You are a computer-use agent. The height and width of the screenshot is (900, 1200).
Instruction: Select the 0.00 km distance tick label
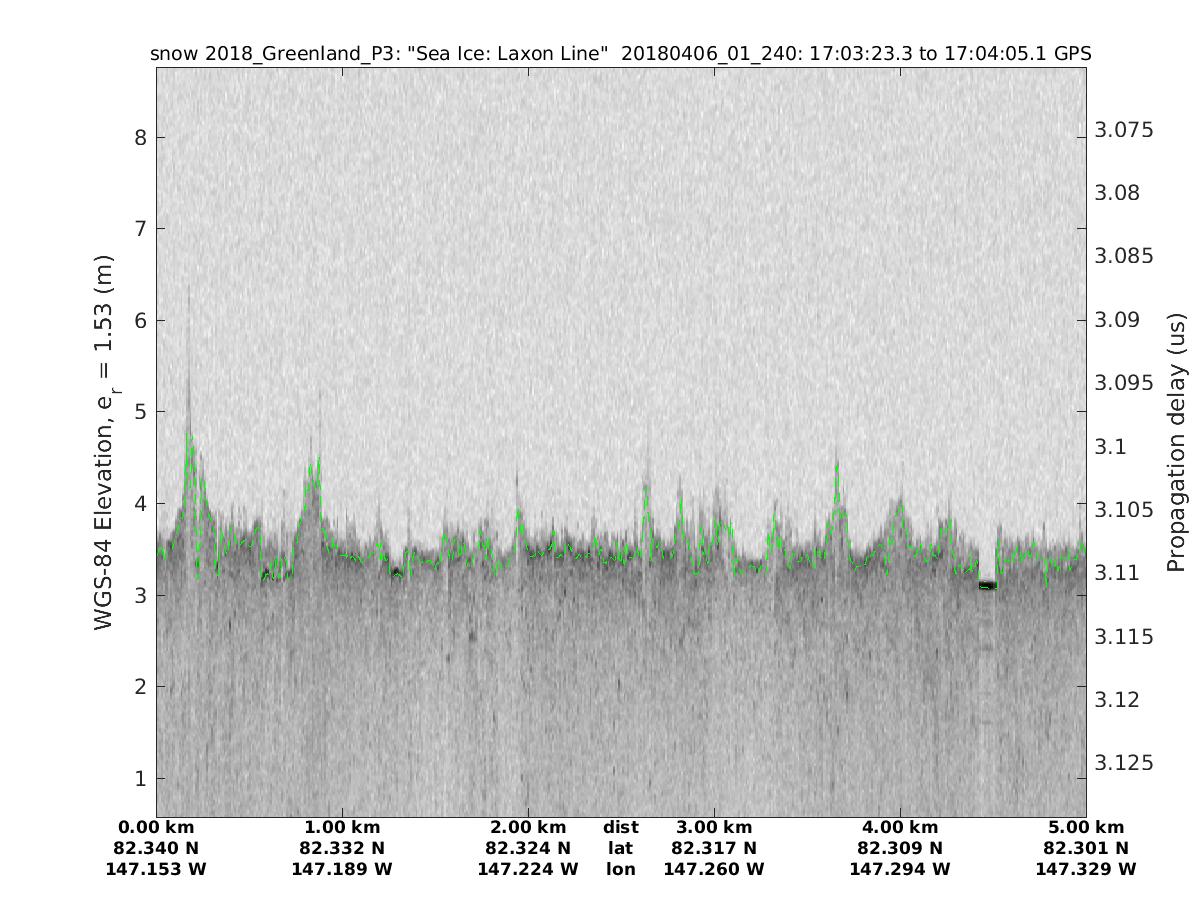pyautogui.click(x=156, y=827)
